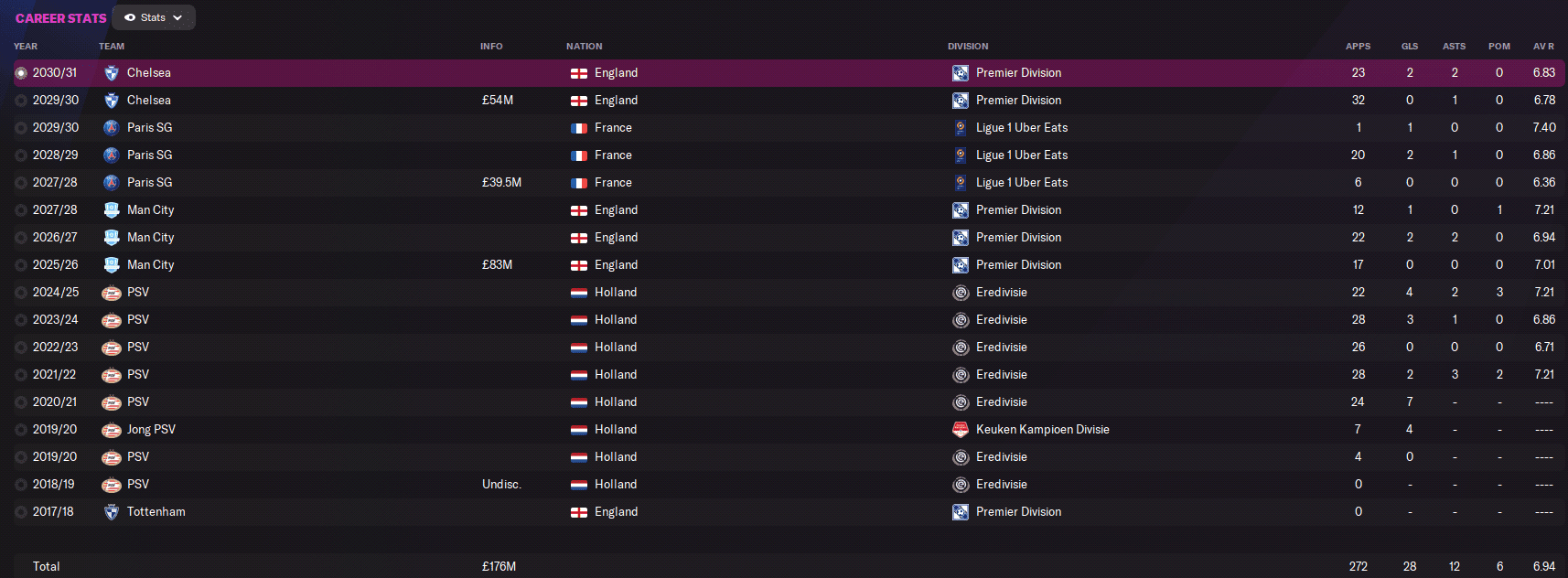Click the Chelsea club badge in 2030/31 row
Viewport: 1568px width, 578px height.
tap(112, 73)
